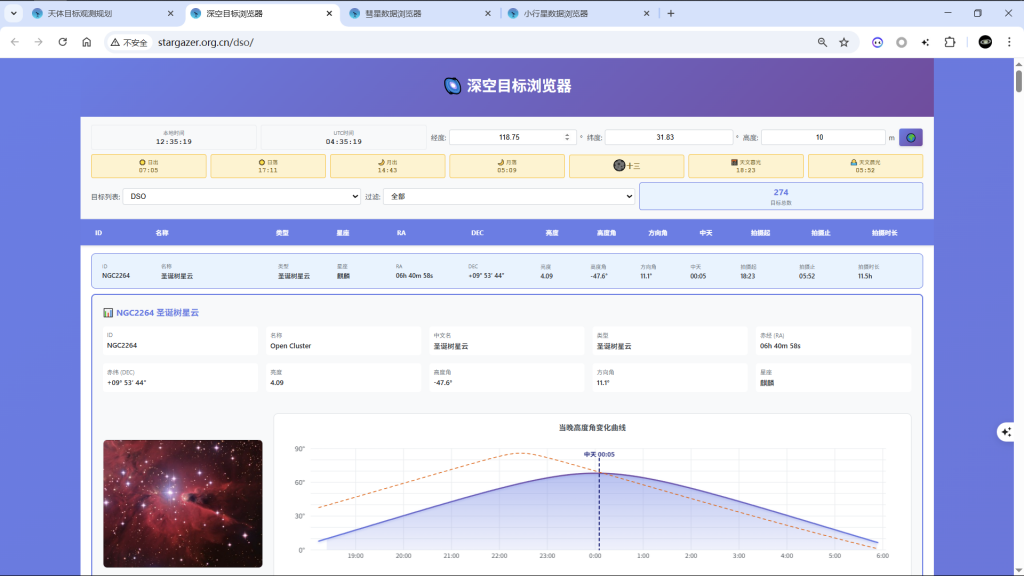Click the floating sparkle assistant button
Screen dimensions: 1024x576
tap(1006, 431)
